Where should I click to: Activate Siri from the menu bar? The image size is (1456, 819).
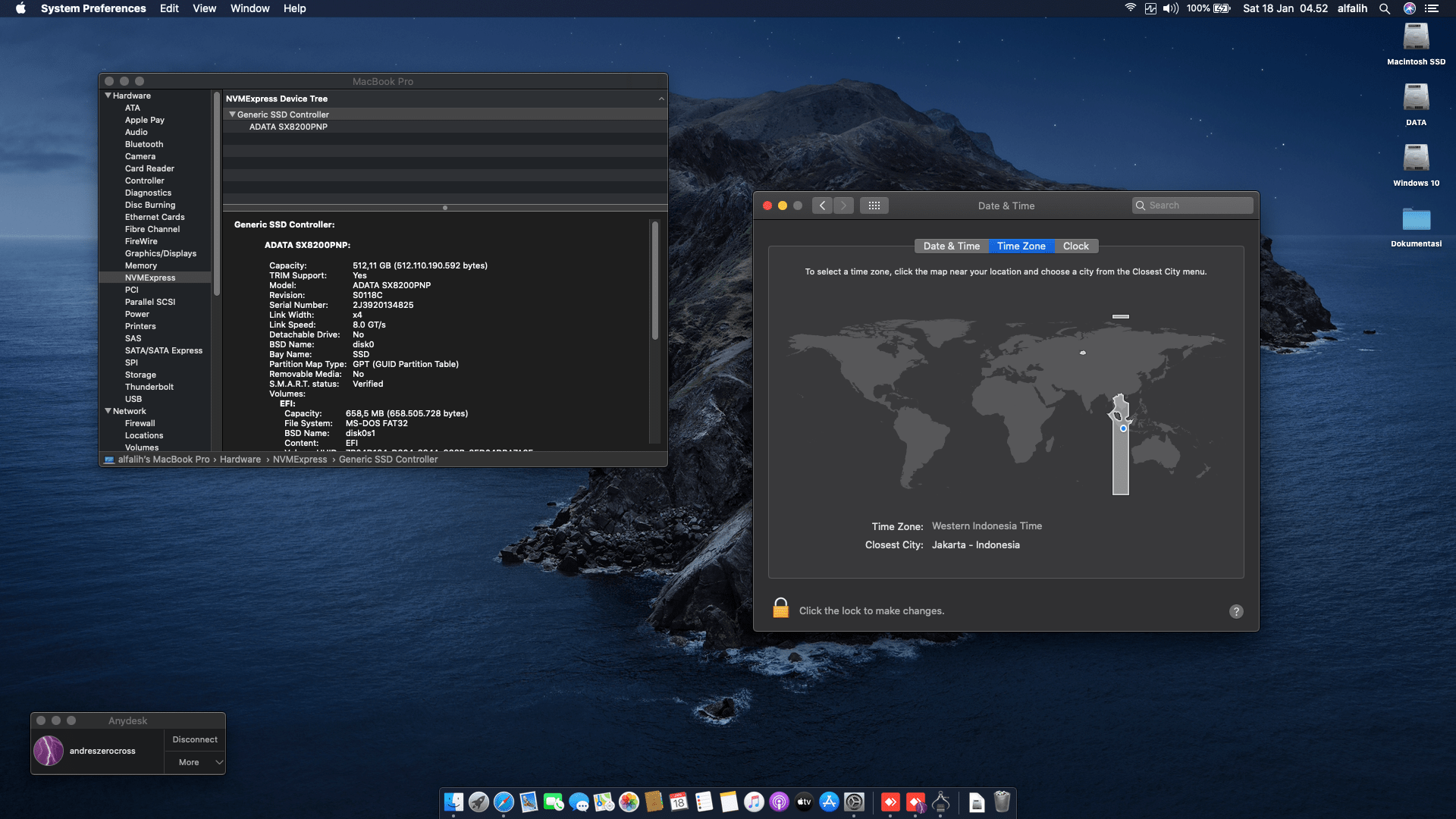1410,8
